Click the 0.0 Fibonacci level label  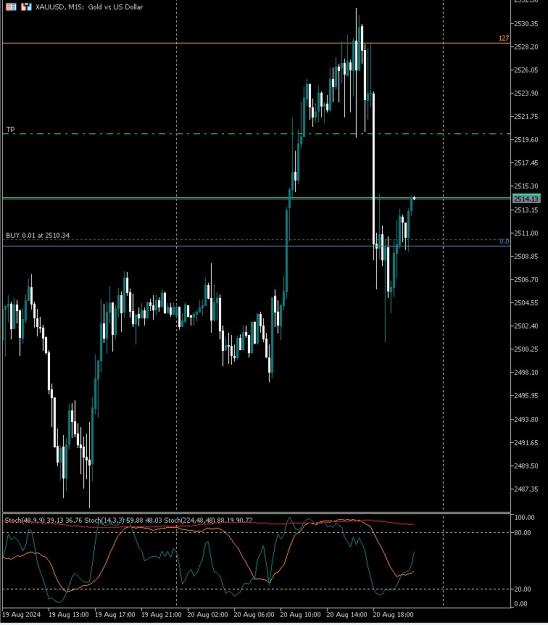tap(504, 242)
